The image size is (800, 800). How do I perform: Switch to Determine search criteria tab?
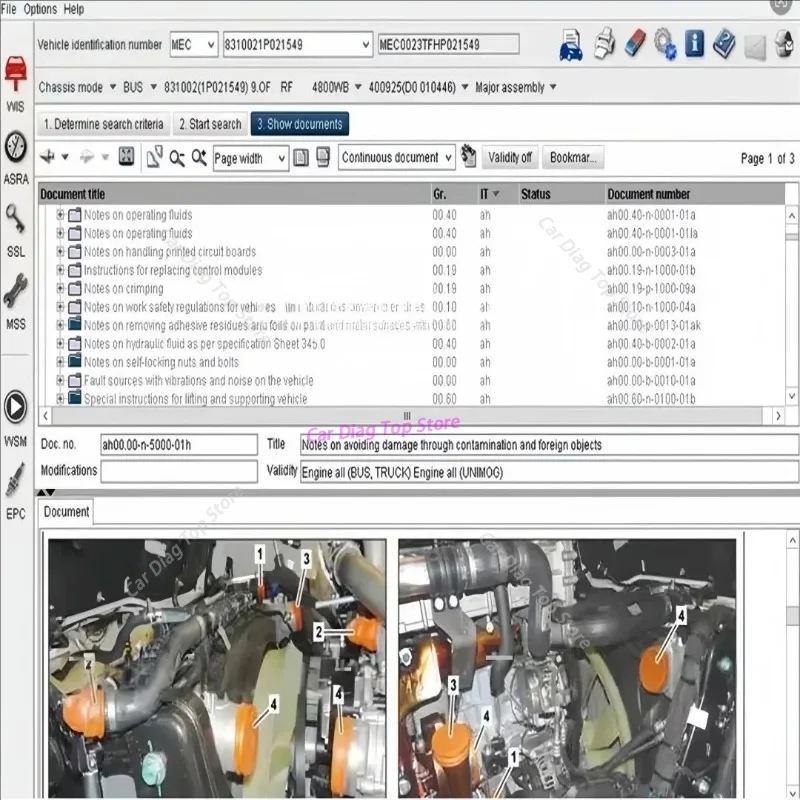pyautogui.click(x=104, y=124)
